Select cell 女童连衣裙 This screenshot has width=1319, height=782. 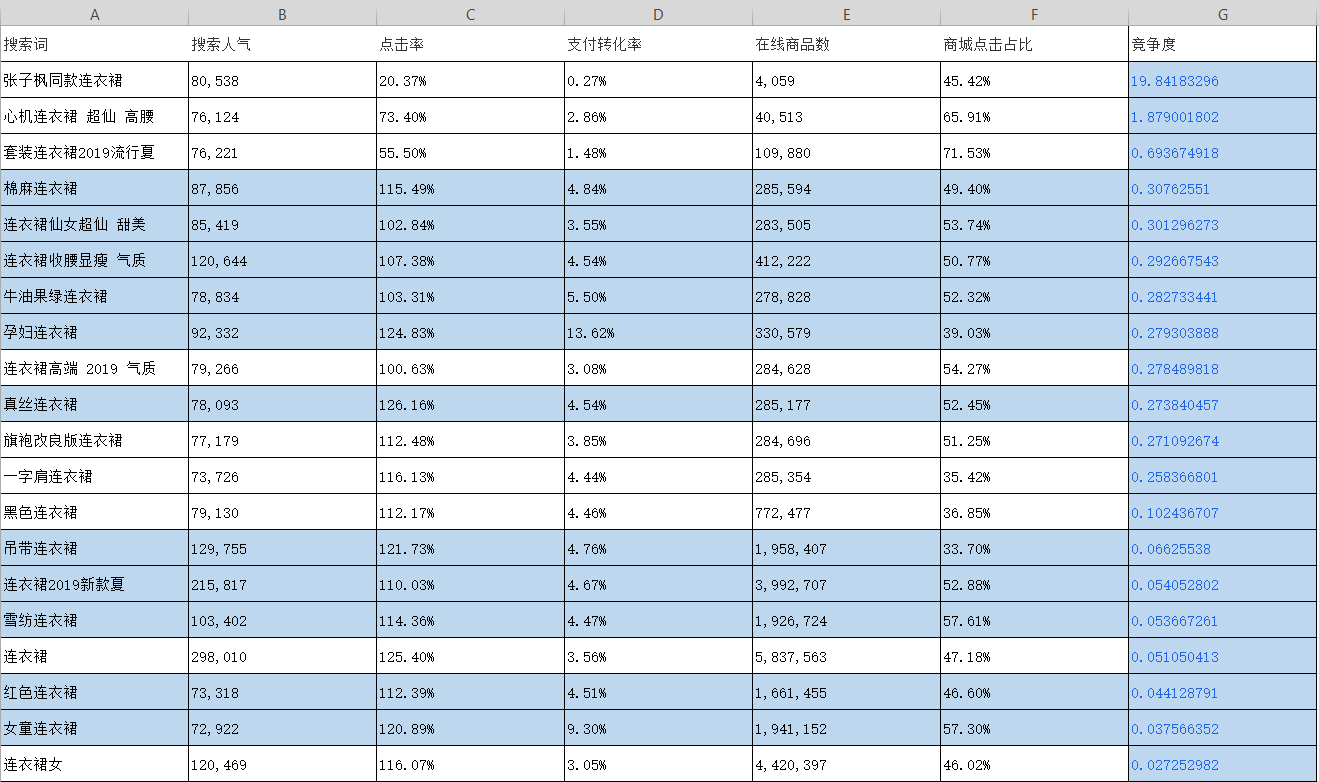(94, 728)
